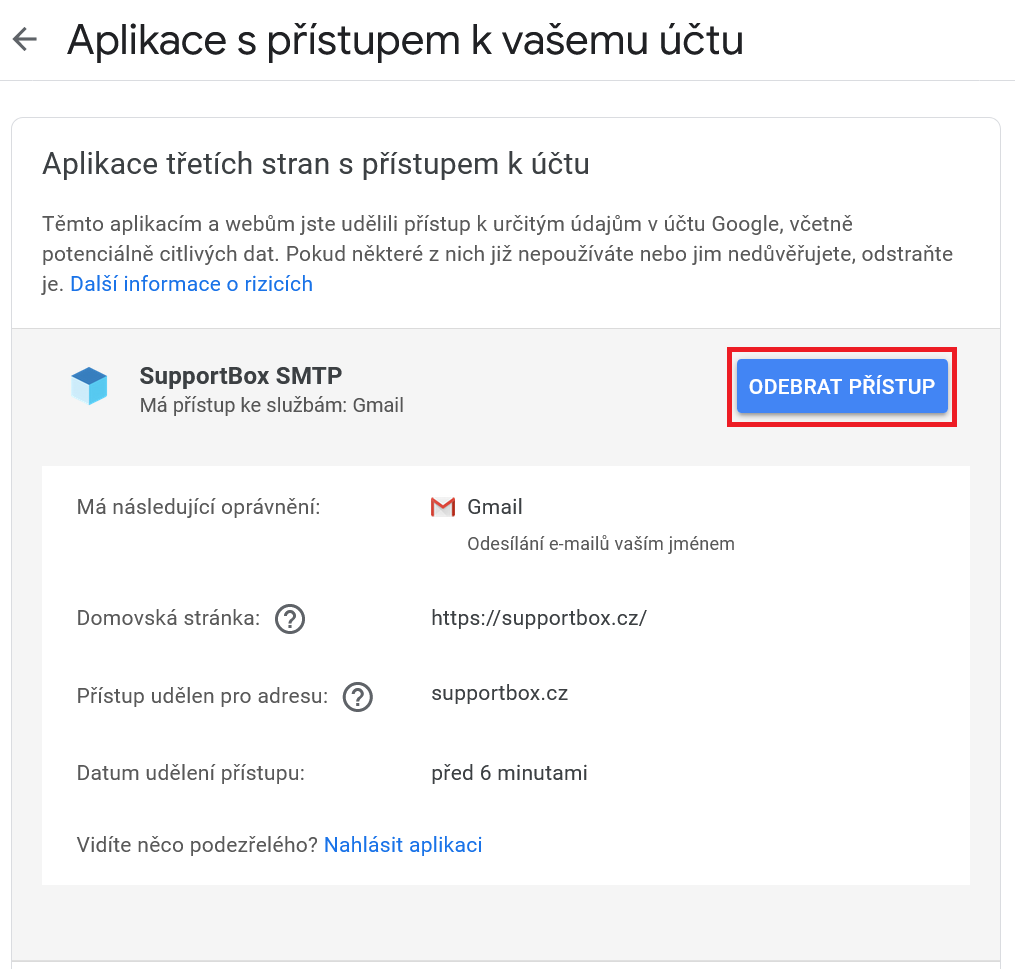Click the Domovská stránka label
1015x969 pixels.
(168, 618)
